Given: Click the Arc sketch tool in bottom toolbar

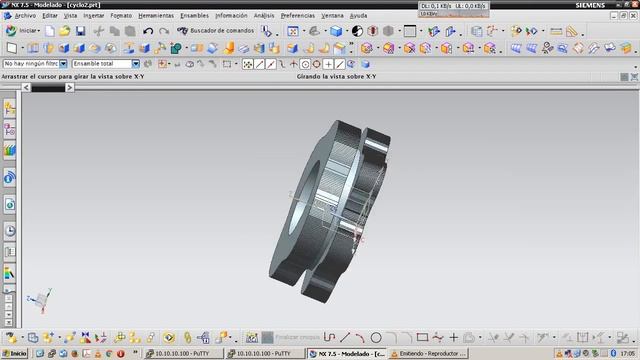Looking at the screenshot, I should [360, 338].
